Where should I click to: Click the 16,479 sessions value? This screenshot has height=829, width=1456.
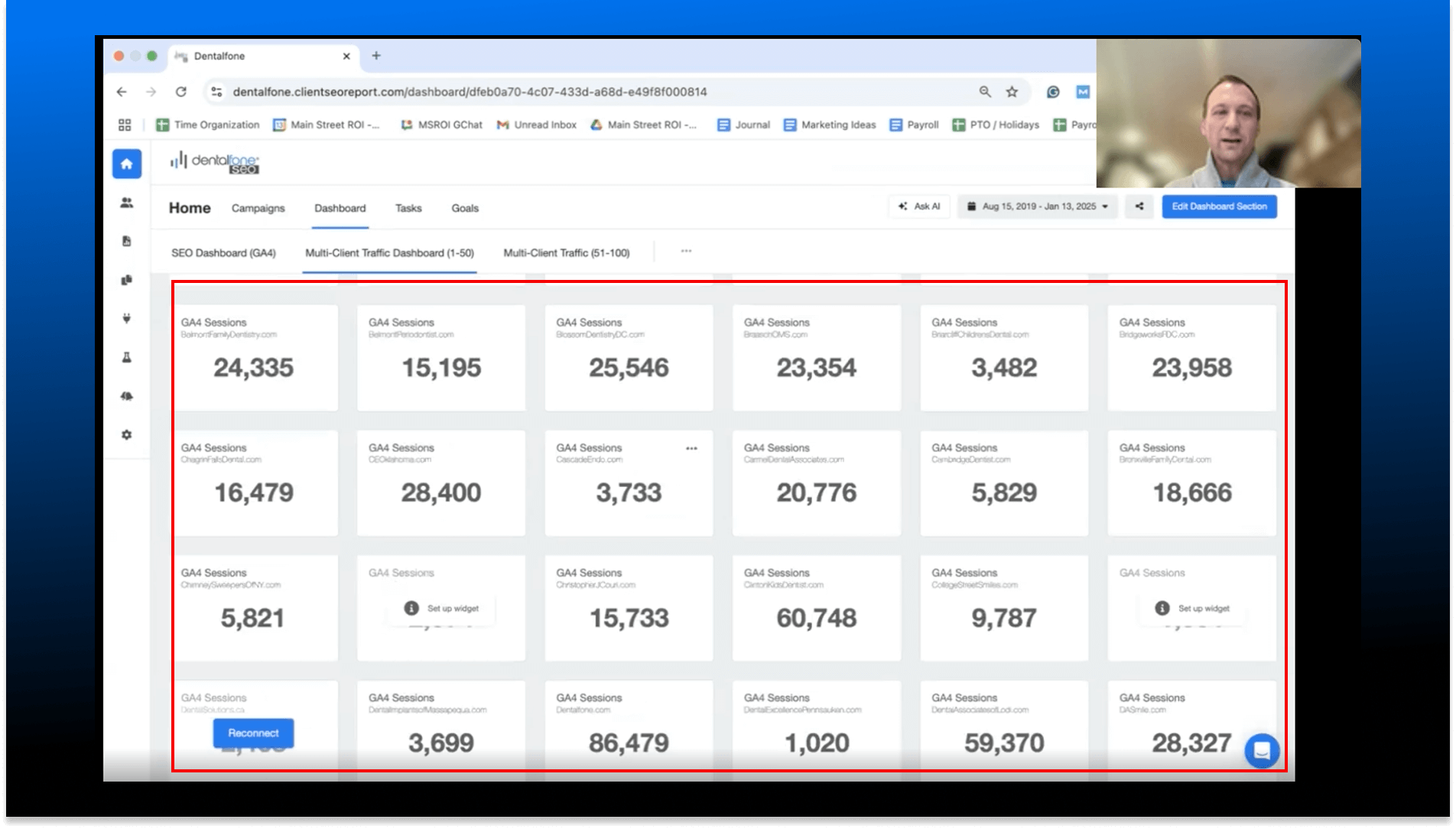(x=253, y=493)
